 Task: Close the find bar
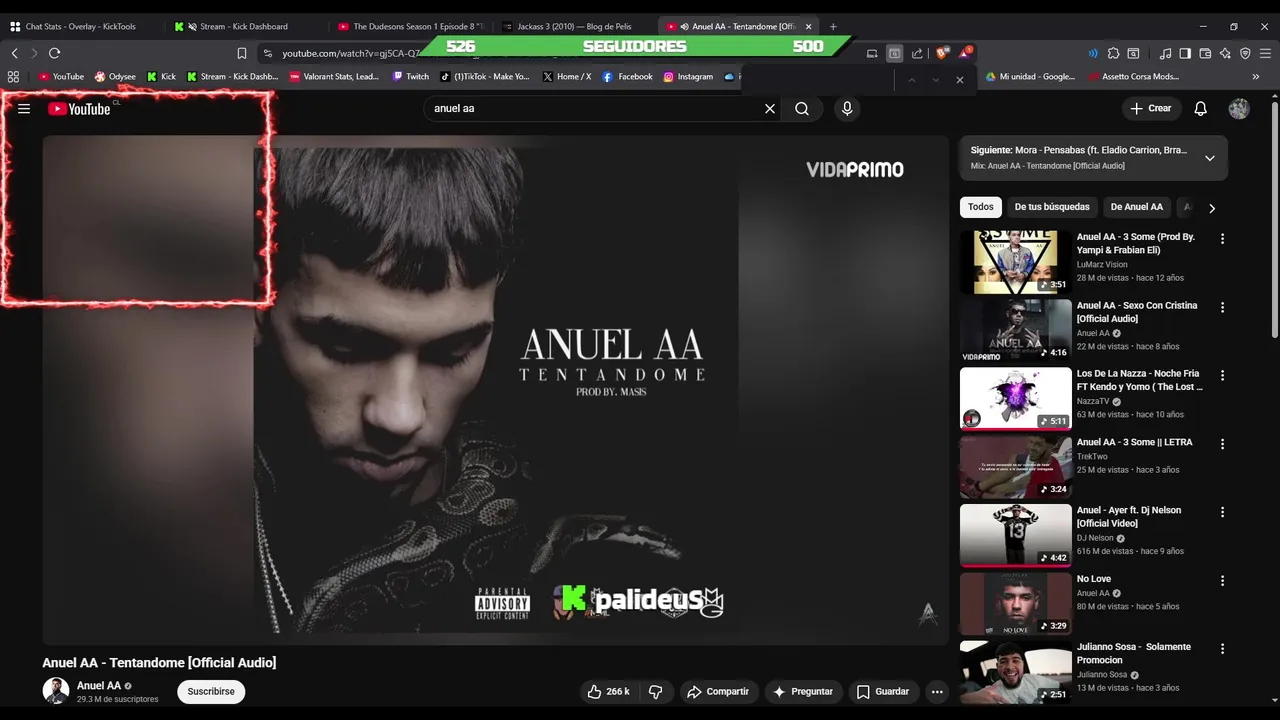click(x=960, y=80)
